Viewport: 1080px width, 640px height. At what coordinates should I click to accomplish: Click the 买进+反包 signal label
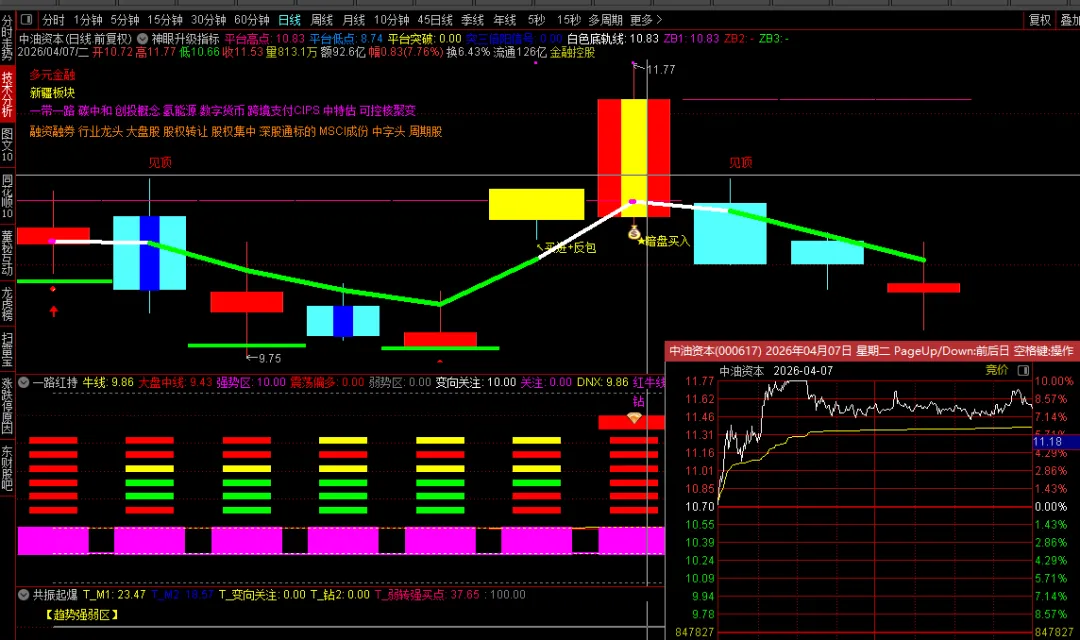566,247
